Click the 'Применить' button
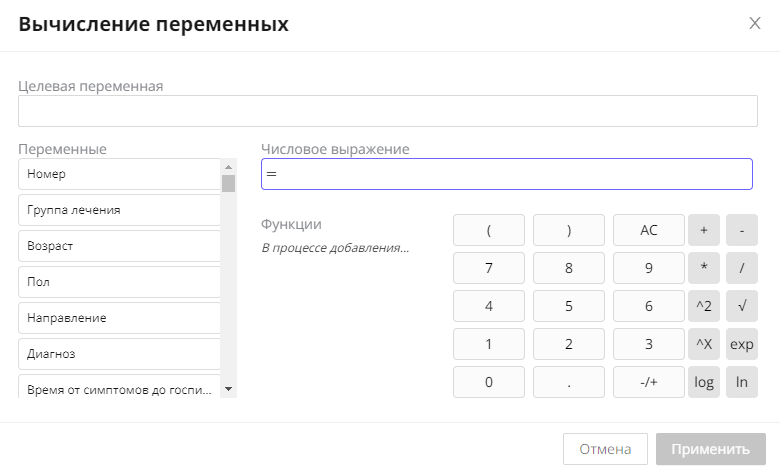780x474 pixels. (711, 449)
